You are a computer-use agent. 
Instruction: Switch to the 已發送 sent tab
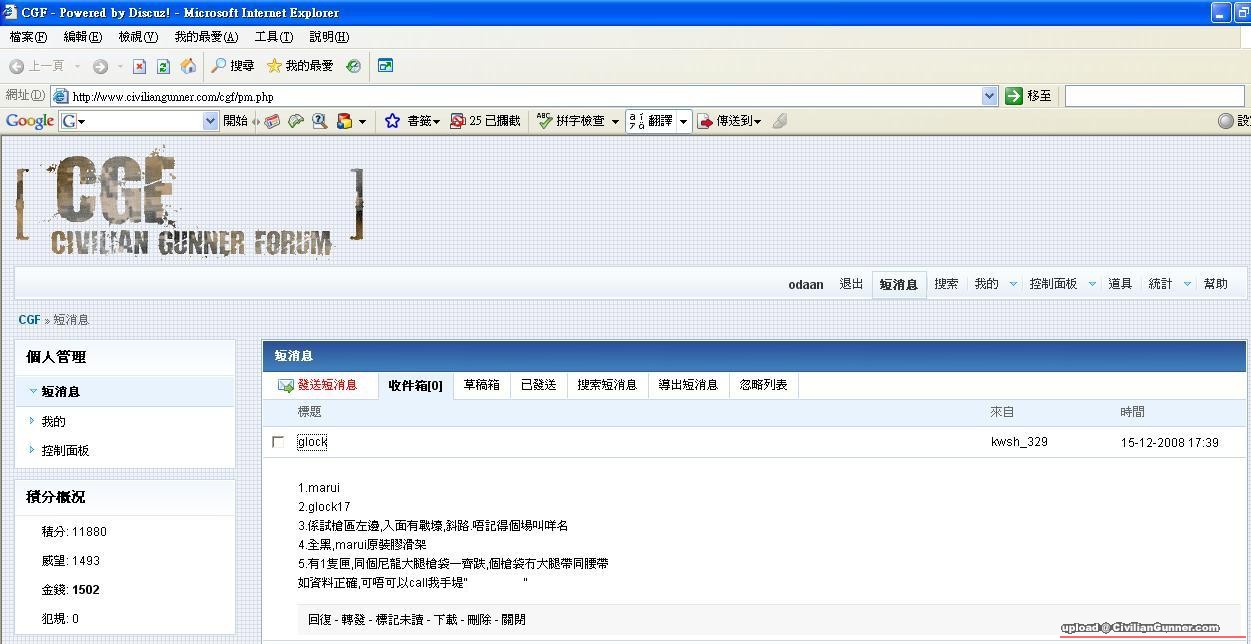(x=538, y=385)
